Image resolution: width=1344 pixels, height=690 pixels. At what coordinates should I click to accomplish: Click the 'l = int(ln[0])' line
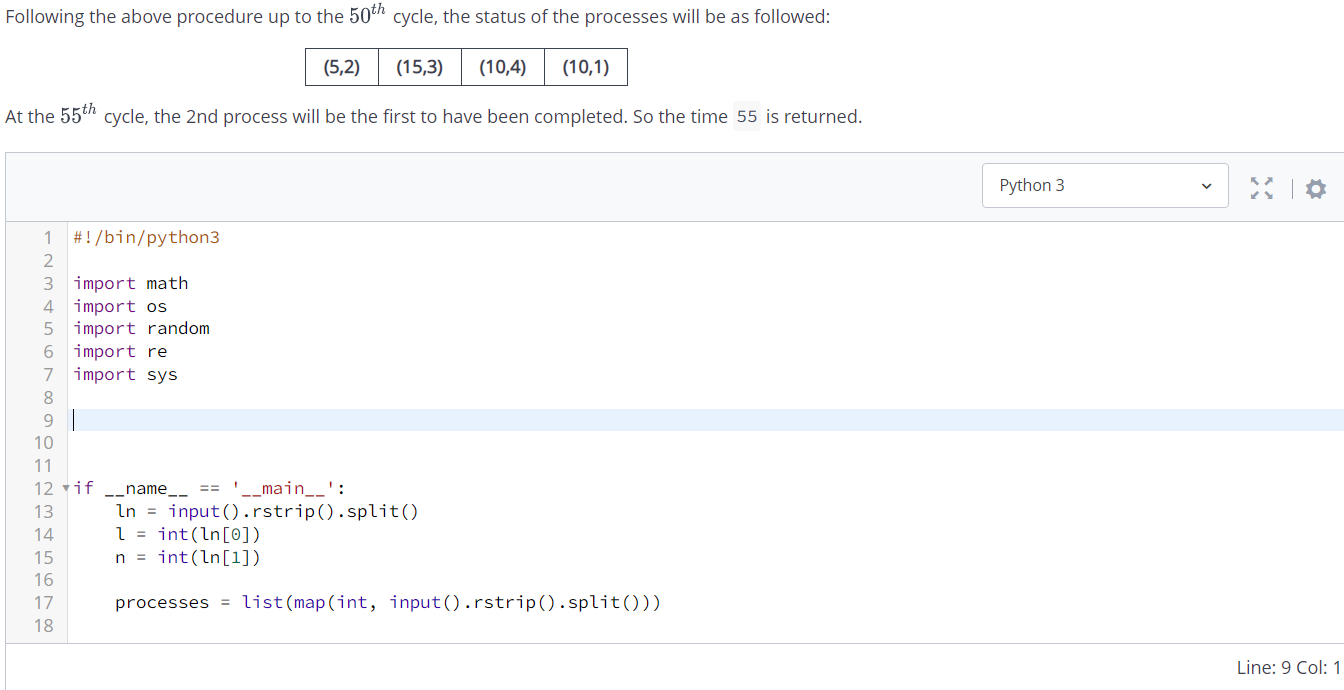click(x=188, y=534)
